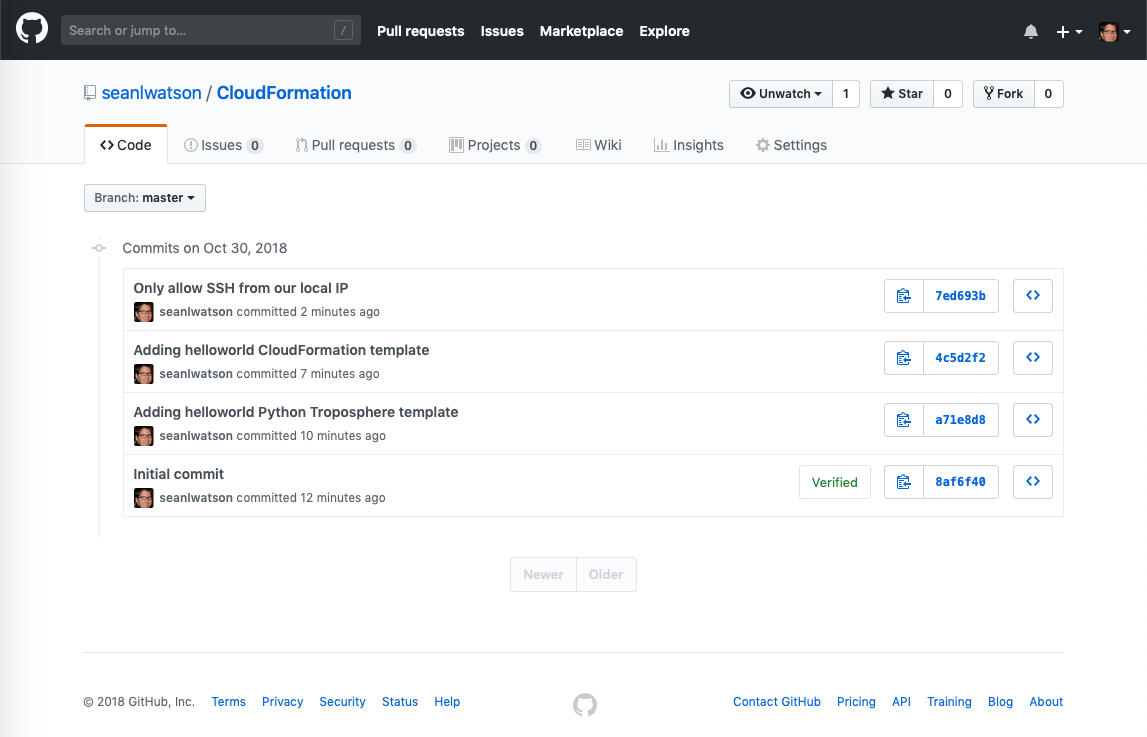Open Marketplace in top navigation
The width and height of the screenshot is (1147, 737).
click(x=582, y=31)
